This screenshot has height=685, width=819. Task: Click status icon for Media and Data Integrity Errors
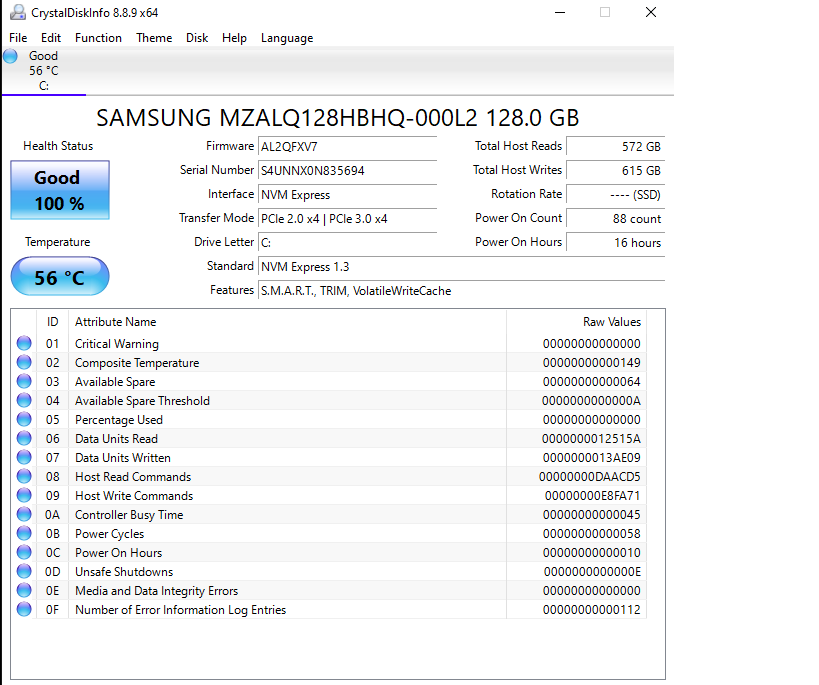(x=24, y=591)
